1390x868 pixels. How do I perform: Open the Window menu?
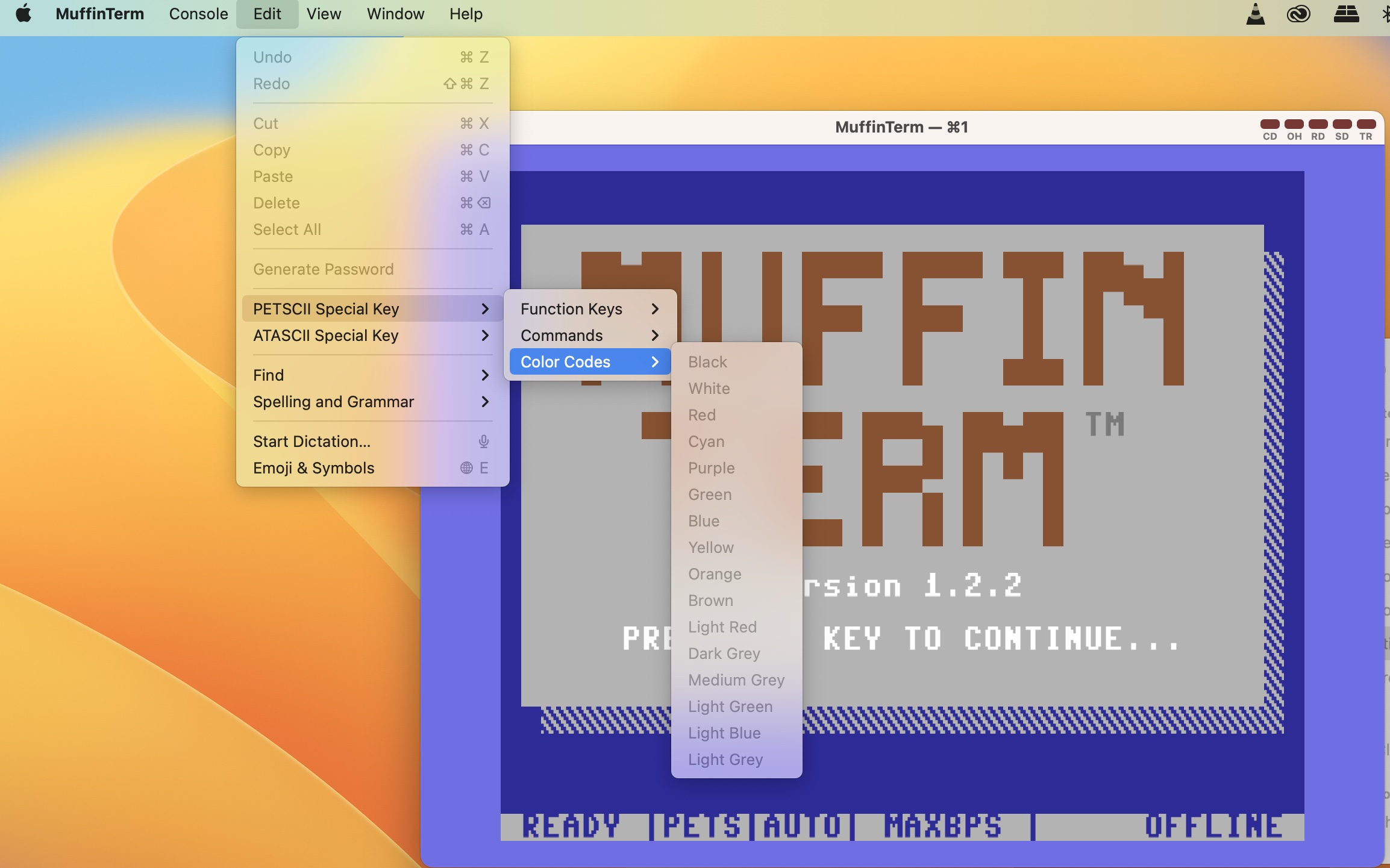pyautogui.click(x=395, y=14)
